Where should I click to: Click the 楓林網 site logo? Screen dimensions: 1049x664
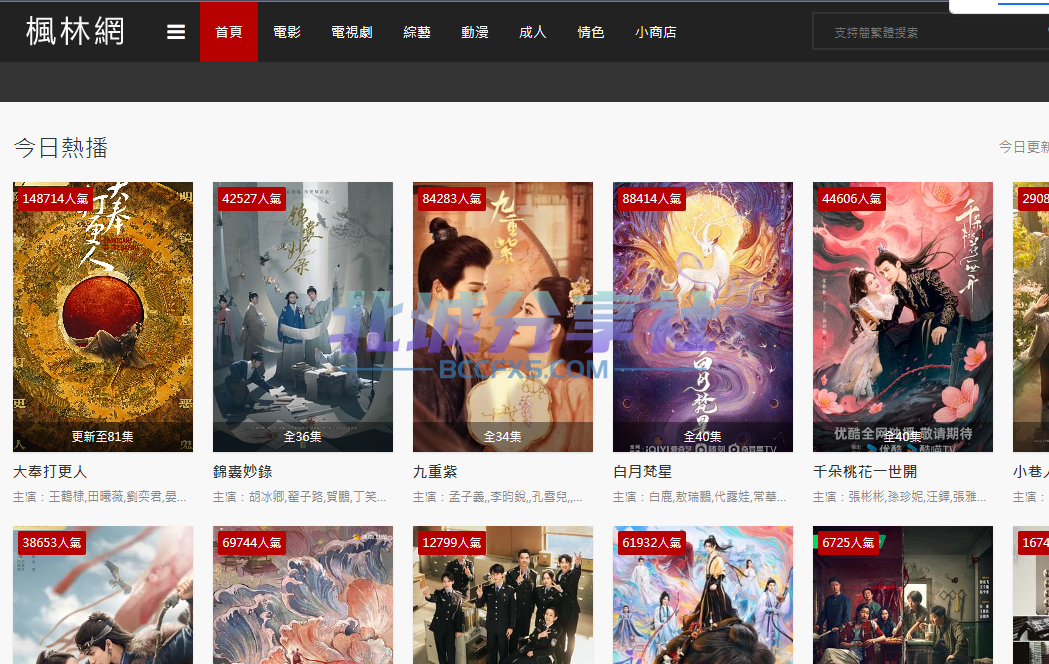75,31
